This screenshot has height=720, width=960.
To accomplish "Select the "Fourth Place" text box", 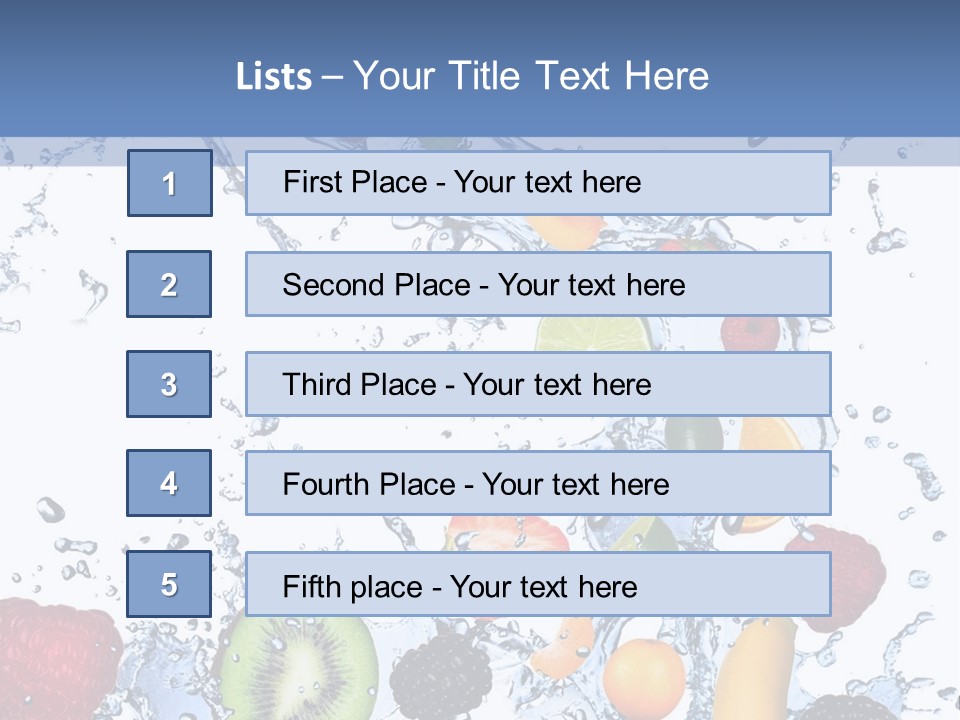I will click(538, 483).
